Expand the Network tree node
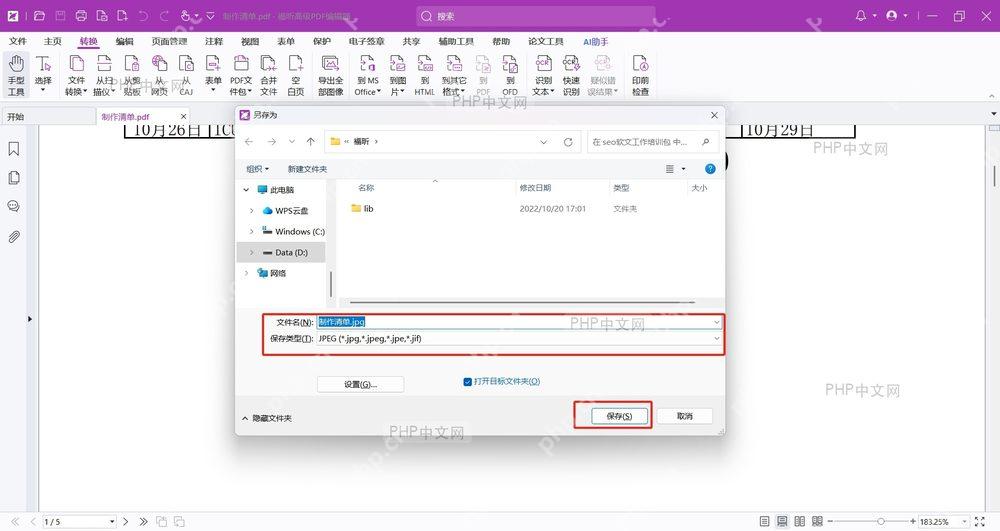 [x=246, y=273]
